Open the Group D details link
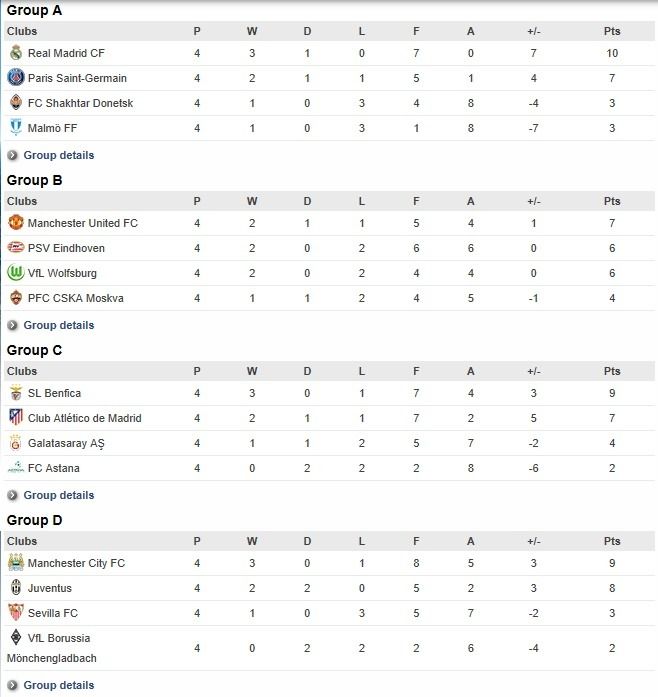This screenshot has height=697, width=658. (59, 685)
